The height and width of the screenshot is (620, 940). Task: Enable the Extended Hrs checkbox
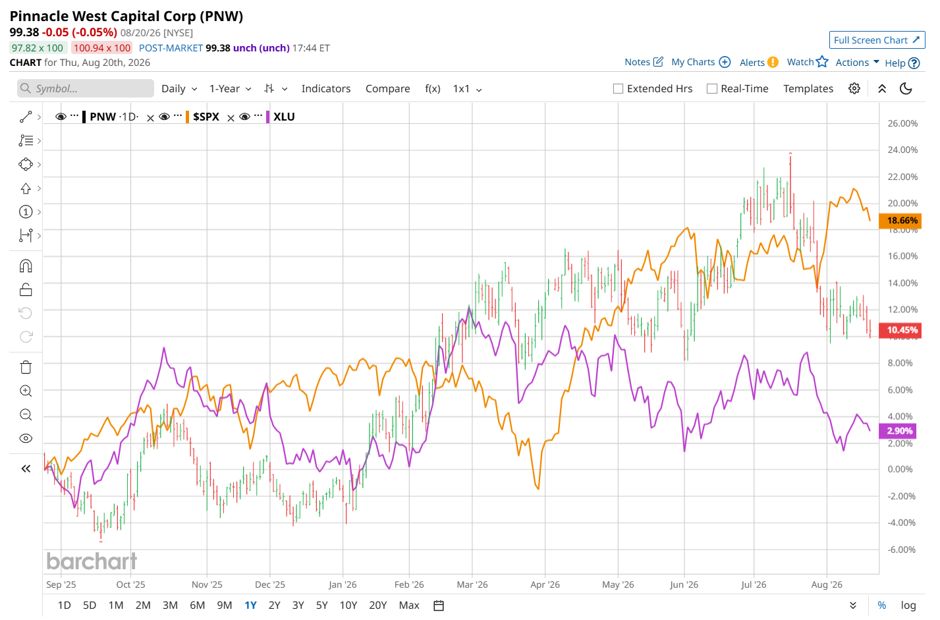click(x=618, y=89)
